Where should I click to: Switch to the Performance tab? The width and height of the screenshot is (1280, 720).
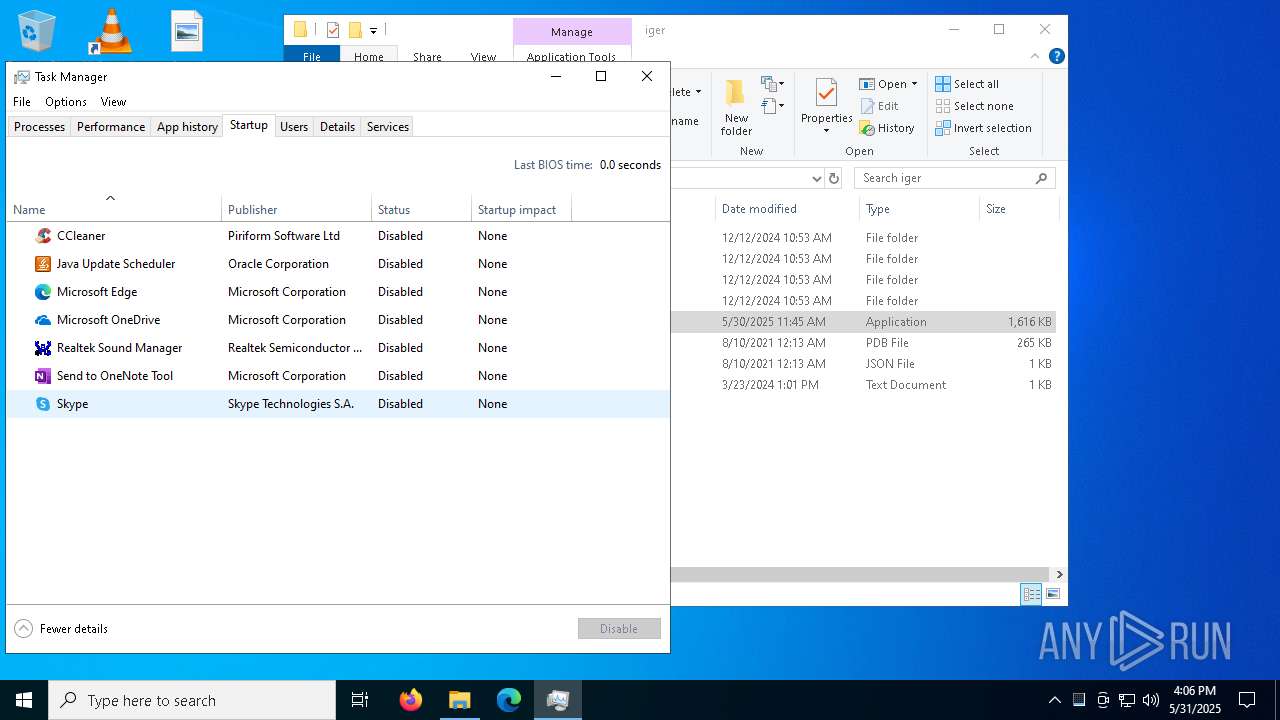click(x=111, y=127)
